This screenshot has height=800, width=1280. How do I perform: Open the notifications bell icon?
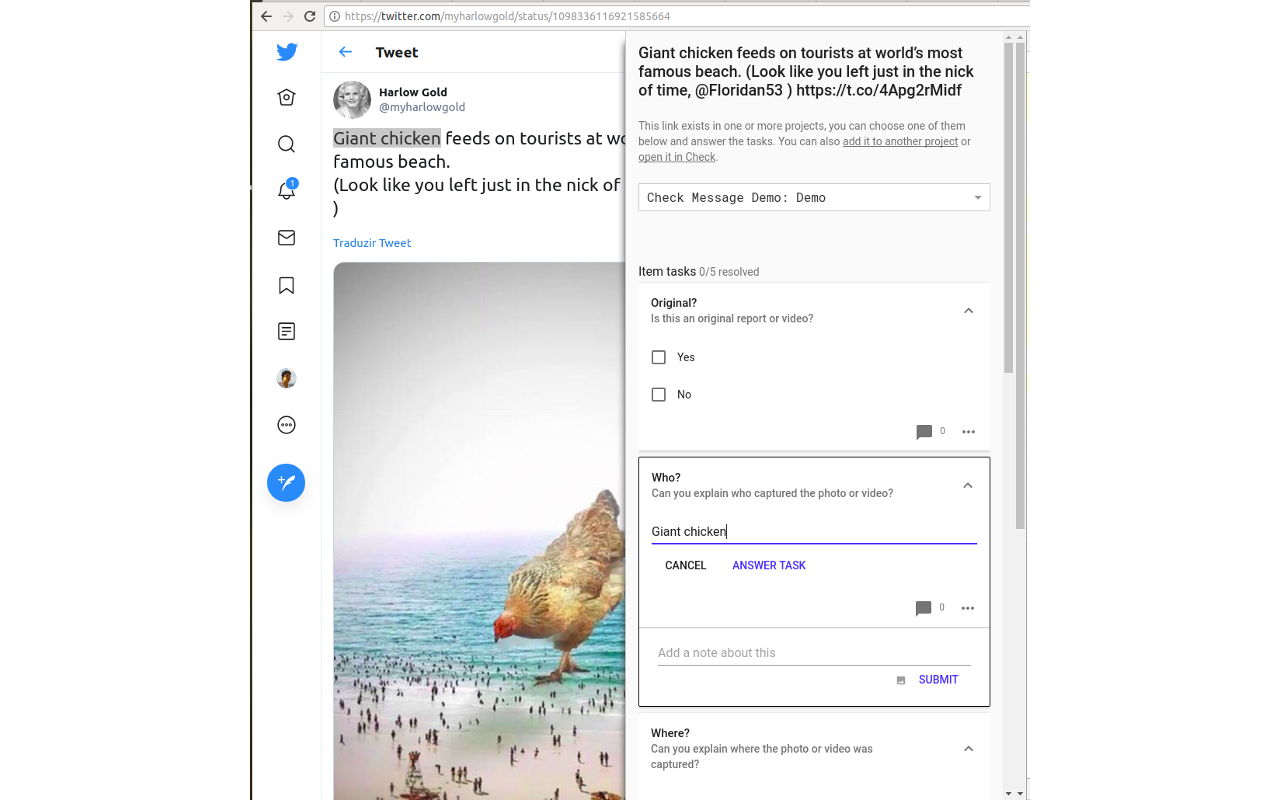(286, 191)
